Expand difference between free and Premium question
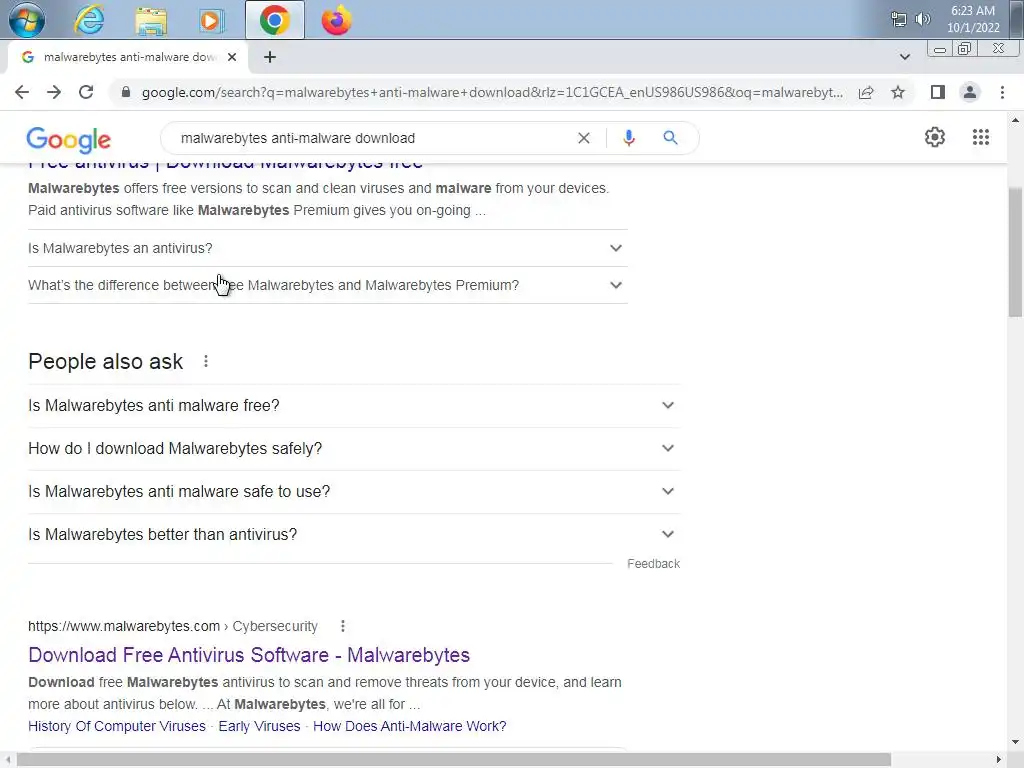The width and height of the screenshot is (1024, 768). pos(328,285)
